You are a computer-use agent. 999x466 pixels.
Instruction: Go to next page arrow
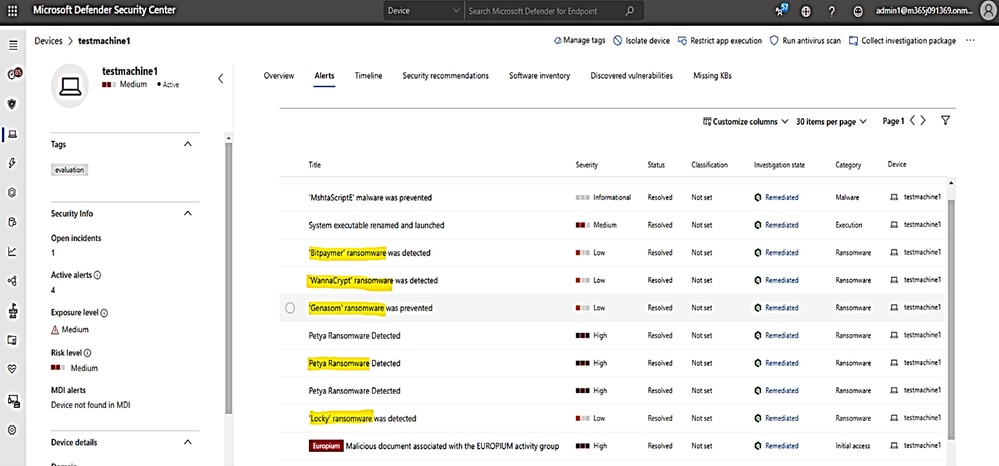coord(923,120)
